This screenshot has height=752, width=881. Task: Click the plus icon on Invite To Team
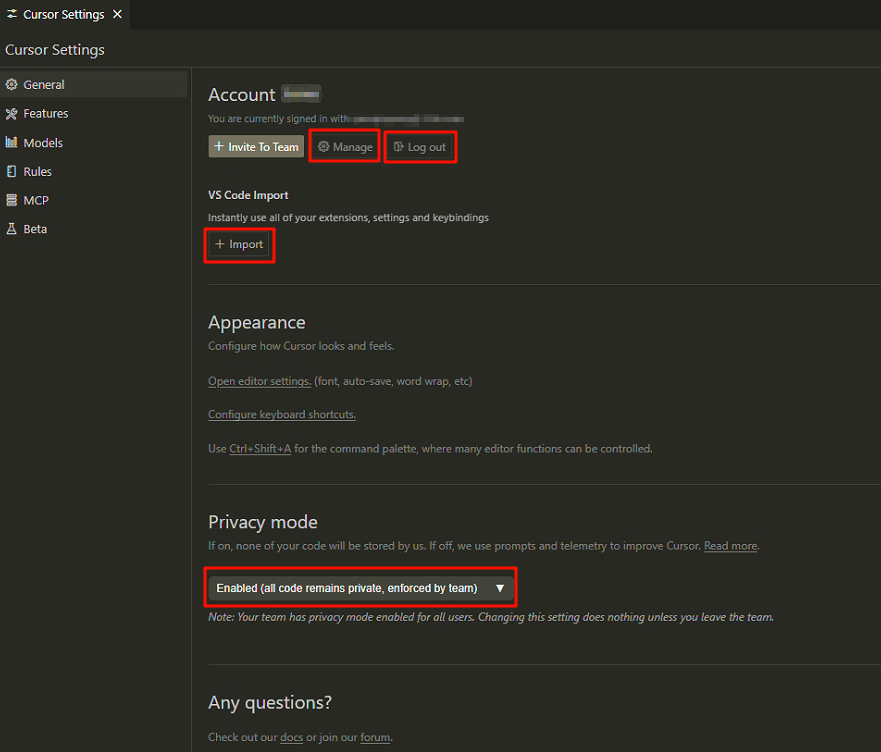[x=219, y=146]
